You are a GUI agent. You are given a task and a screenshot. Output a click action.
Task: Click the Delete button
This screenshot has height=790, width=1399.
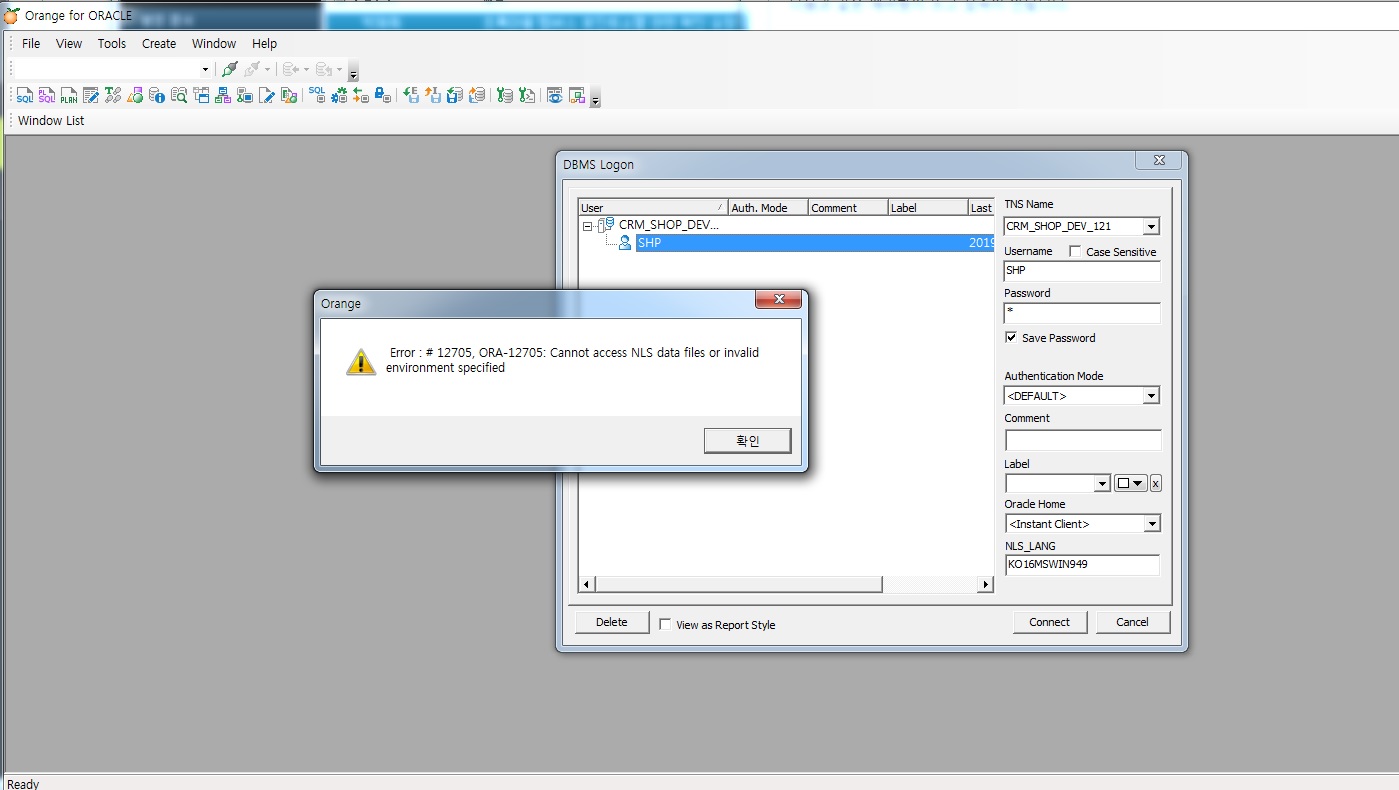coord(612,622)
